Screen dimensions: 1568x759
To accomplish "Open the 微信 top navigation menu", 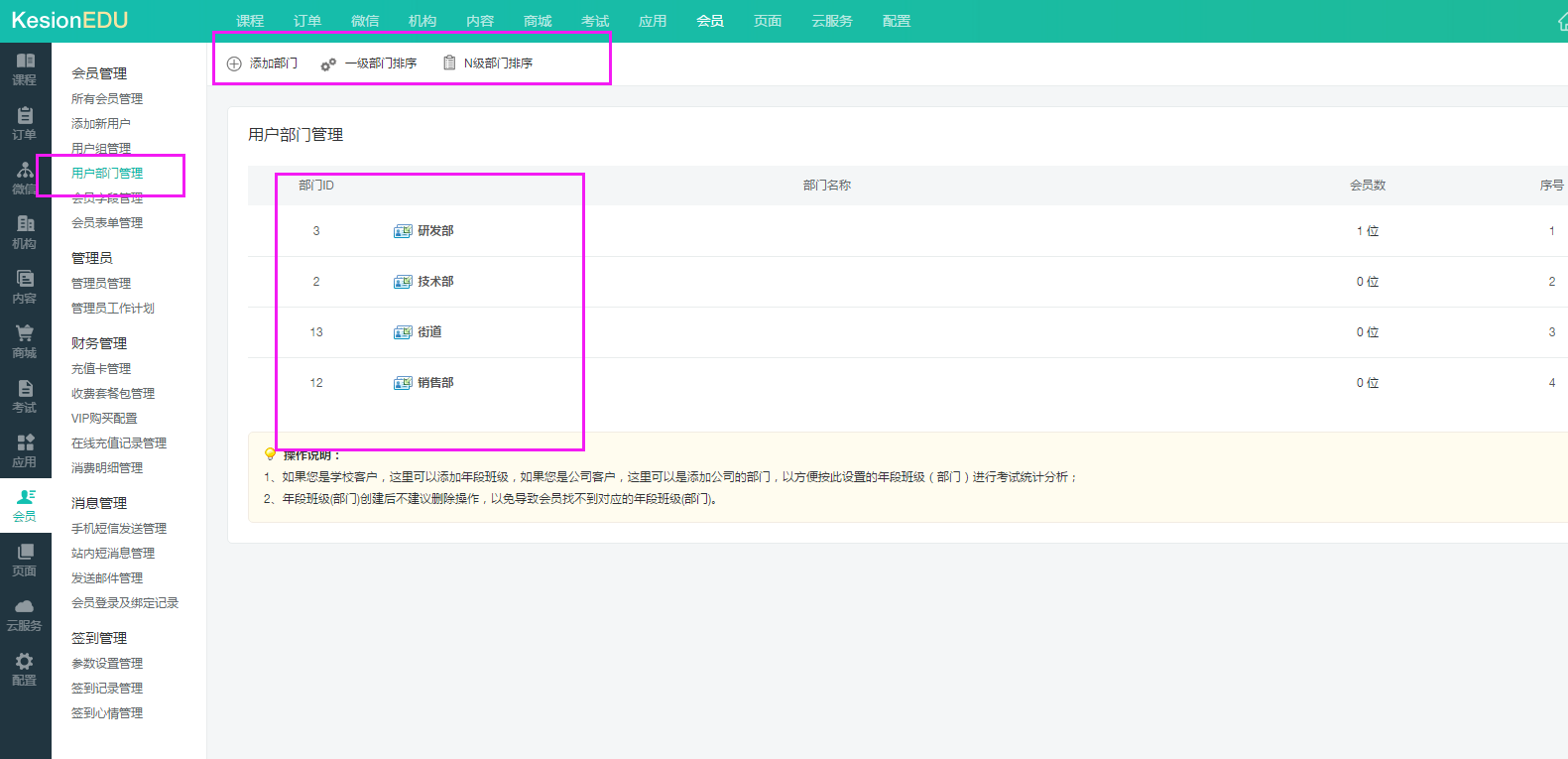I will [x=365, y=21].
